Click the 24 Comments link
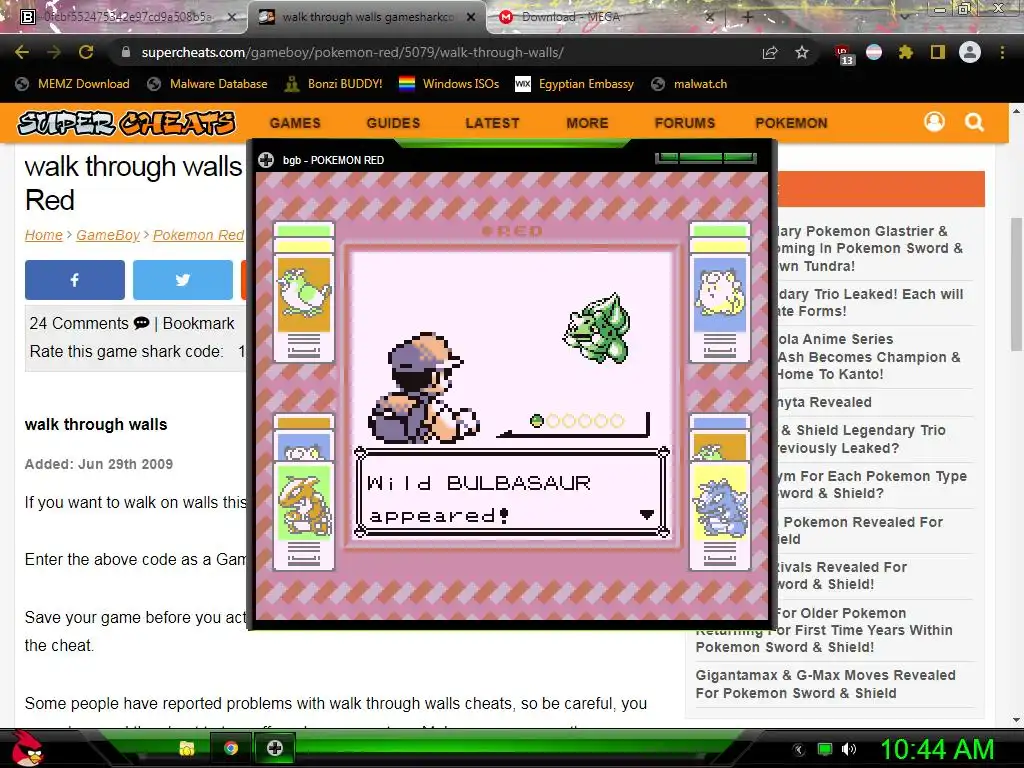The image size is (1024, 768). pyautogui.click(x=78, y=323)
